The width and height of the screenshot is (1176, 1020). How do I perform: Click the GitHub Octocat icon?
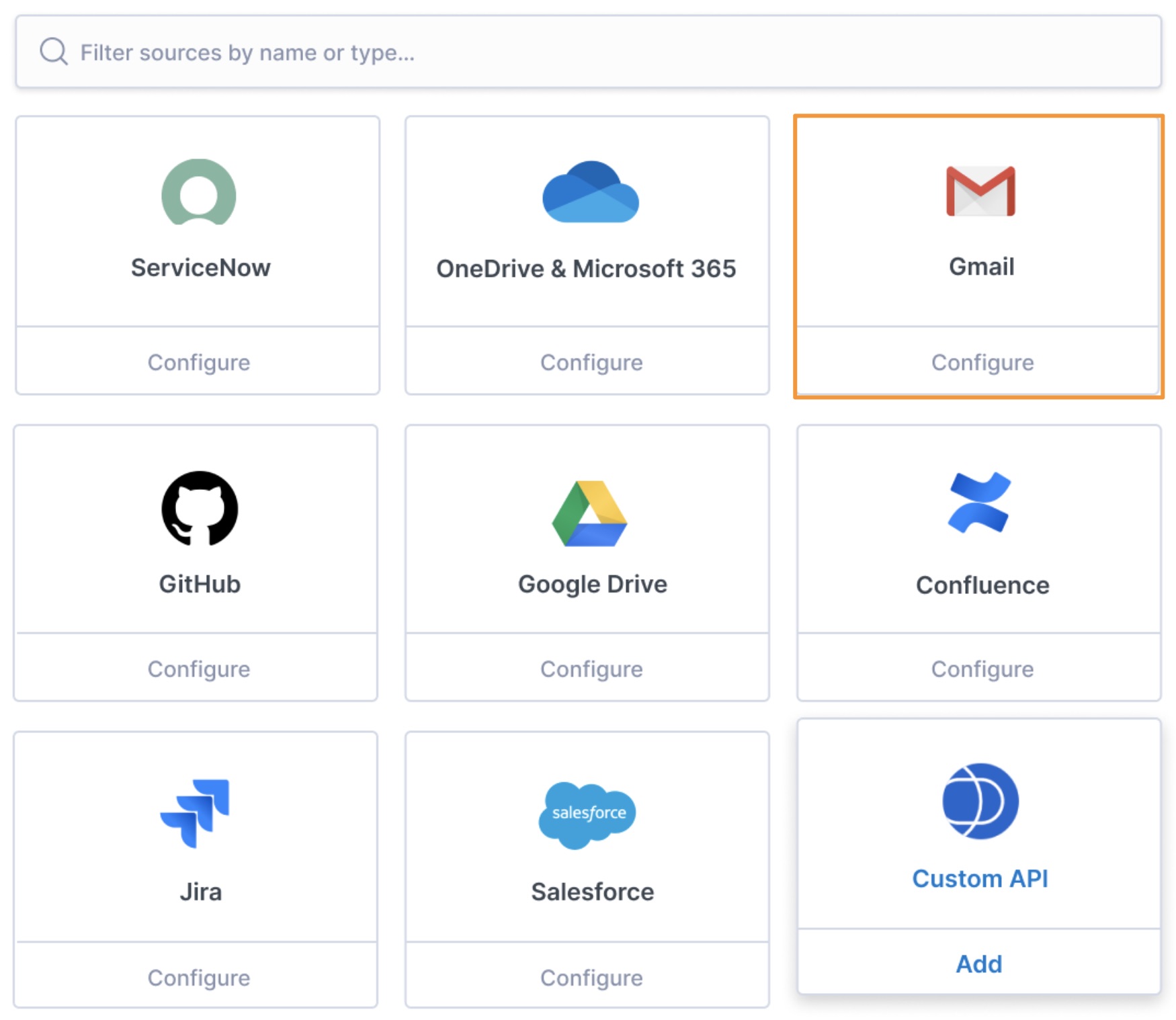[200, 509]
